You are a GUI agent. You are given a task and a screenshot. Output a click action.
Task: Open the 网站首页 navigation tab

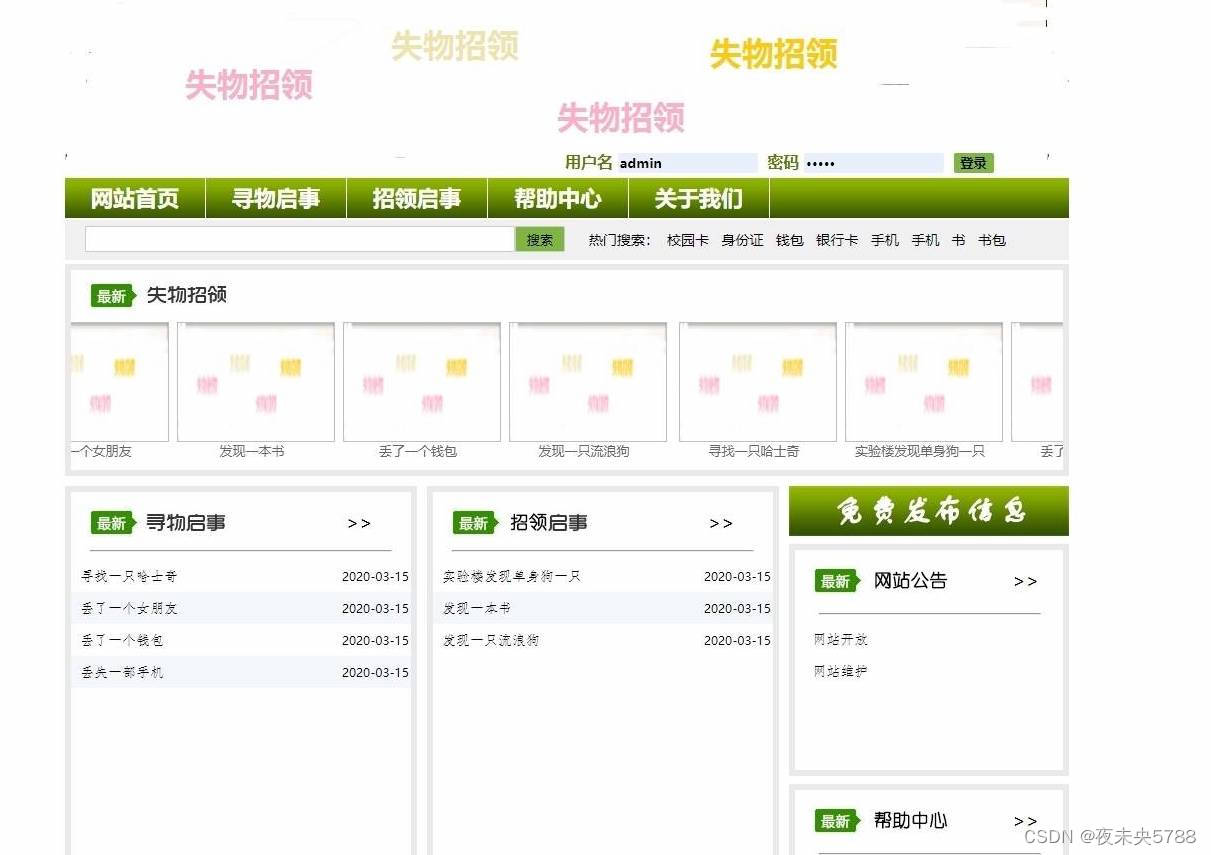pos(135,198)
